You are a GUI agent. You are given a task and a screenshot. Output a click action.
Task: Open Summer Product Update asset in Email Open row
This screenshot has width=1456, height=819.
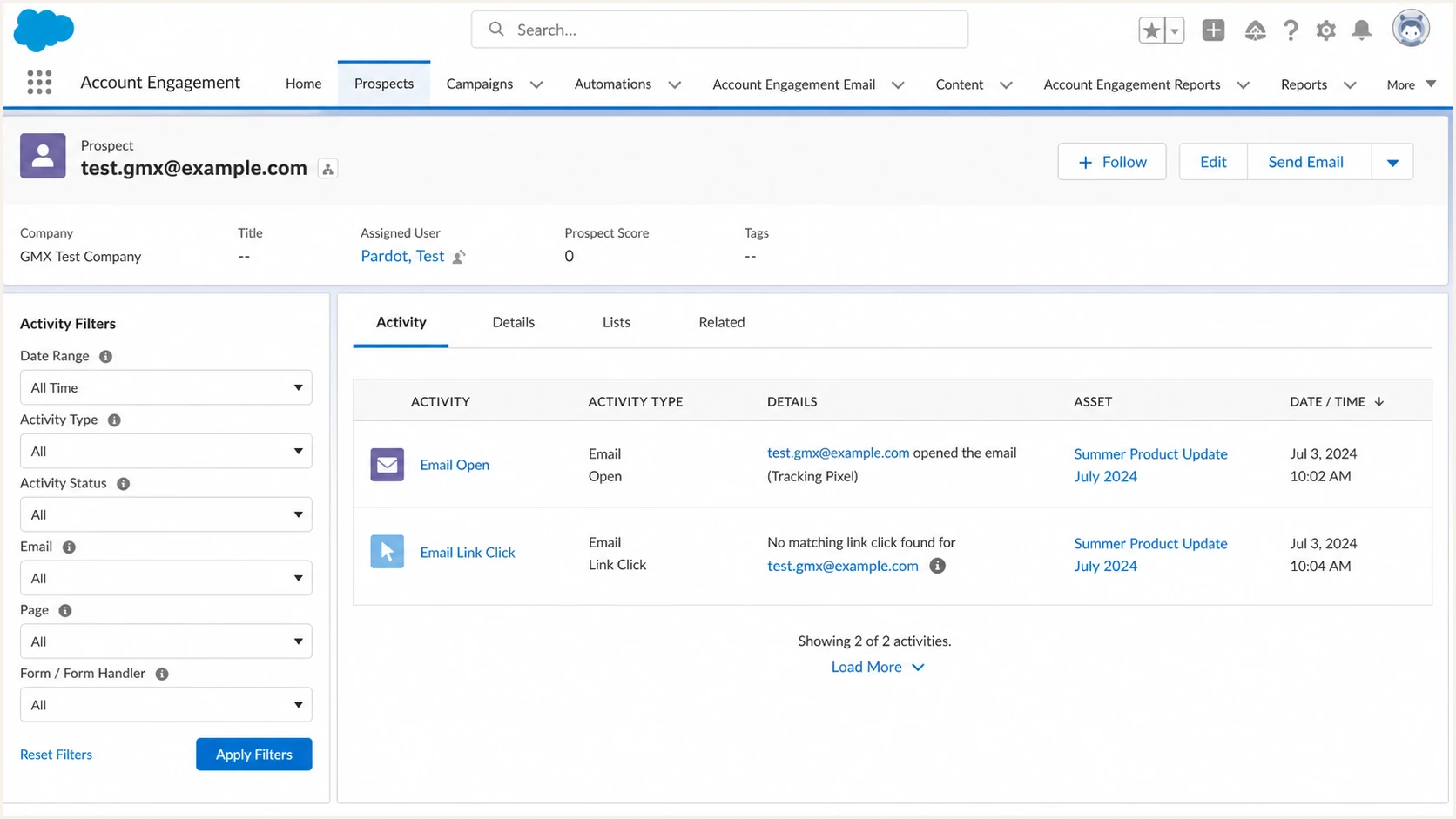(1150, 465)
